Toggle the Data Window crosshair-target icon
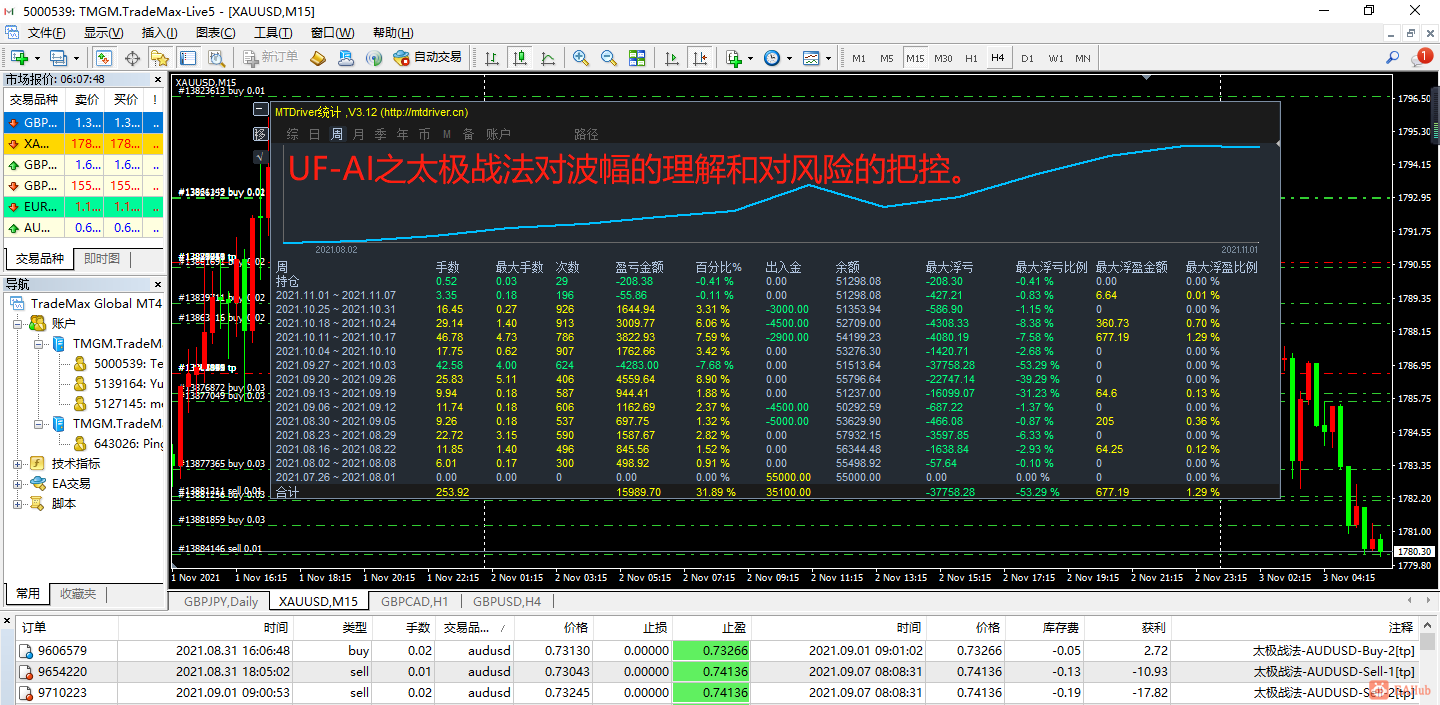The height and width of the screenshot is (705, 1440). pyautogui.click(x=132, y=58)
